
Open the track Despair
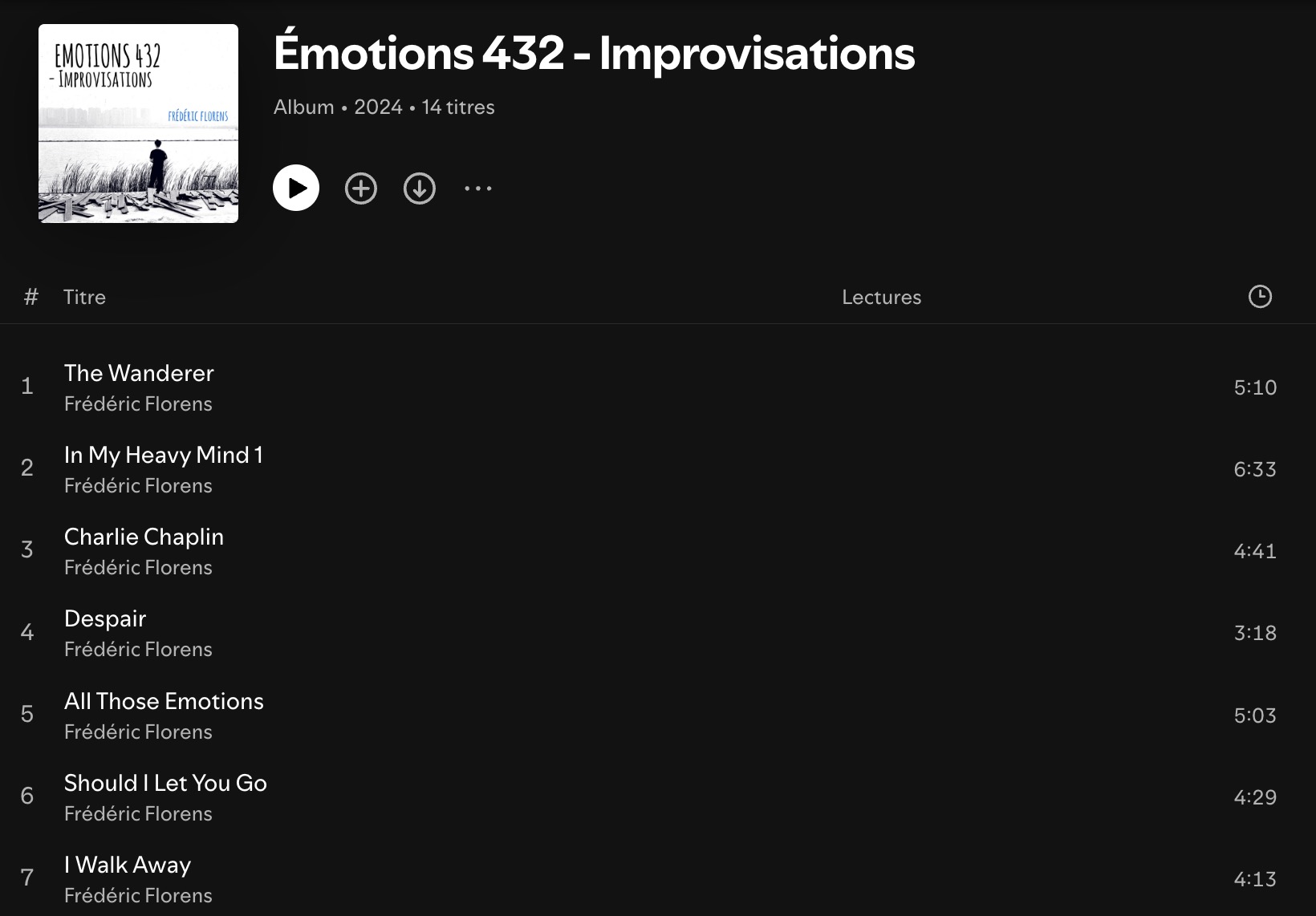click(x=105, y=618)
